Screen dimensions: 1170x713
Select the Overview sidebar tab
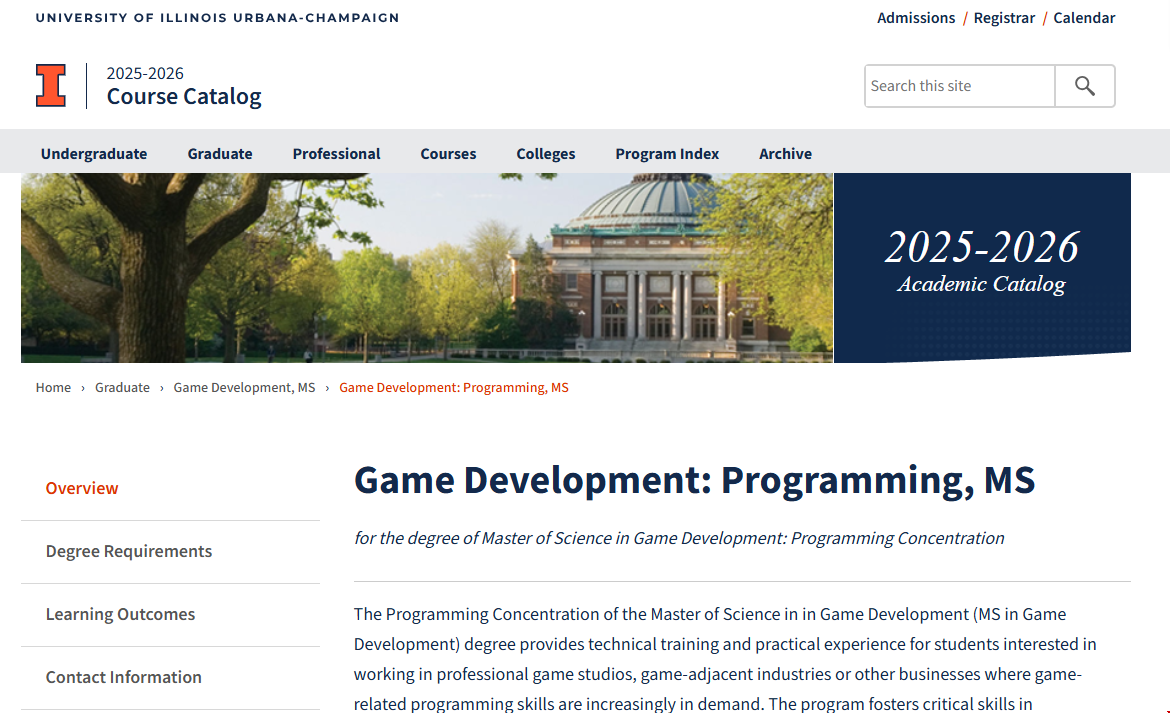tap(82, 488)
